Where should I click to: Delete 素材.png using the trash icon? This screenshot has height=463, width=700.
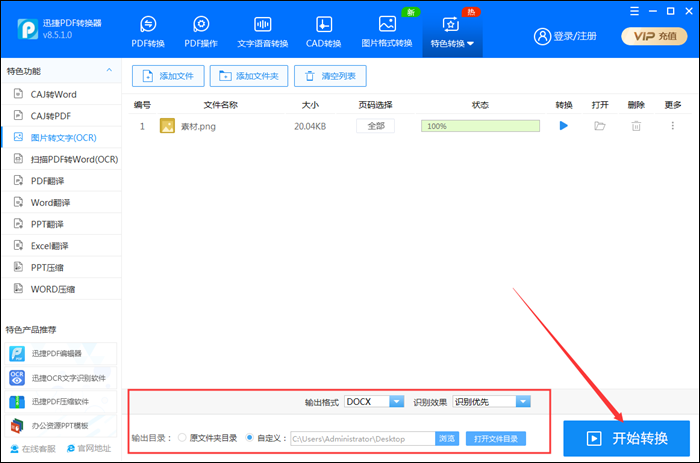click(x=636, y=126)
